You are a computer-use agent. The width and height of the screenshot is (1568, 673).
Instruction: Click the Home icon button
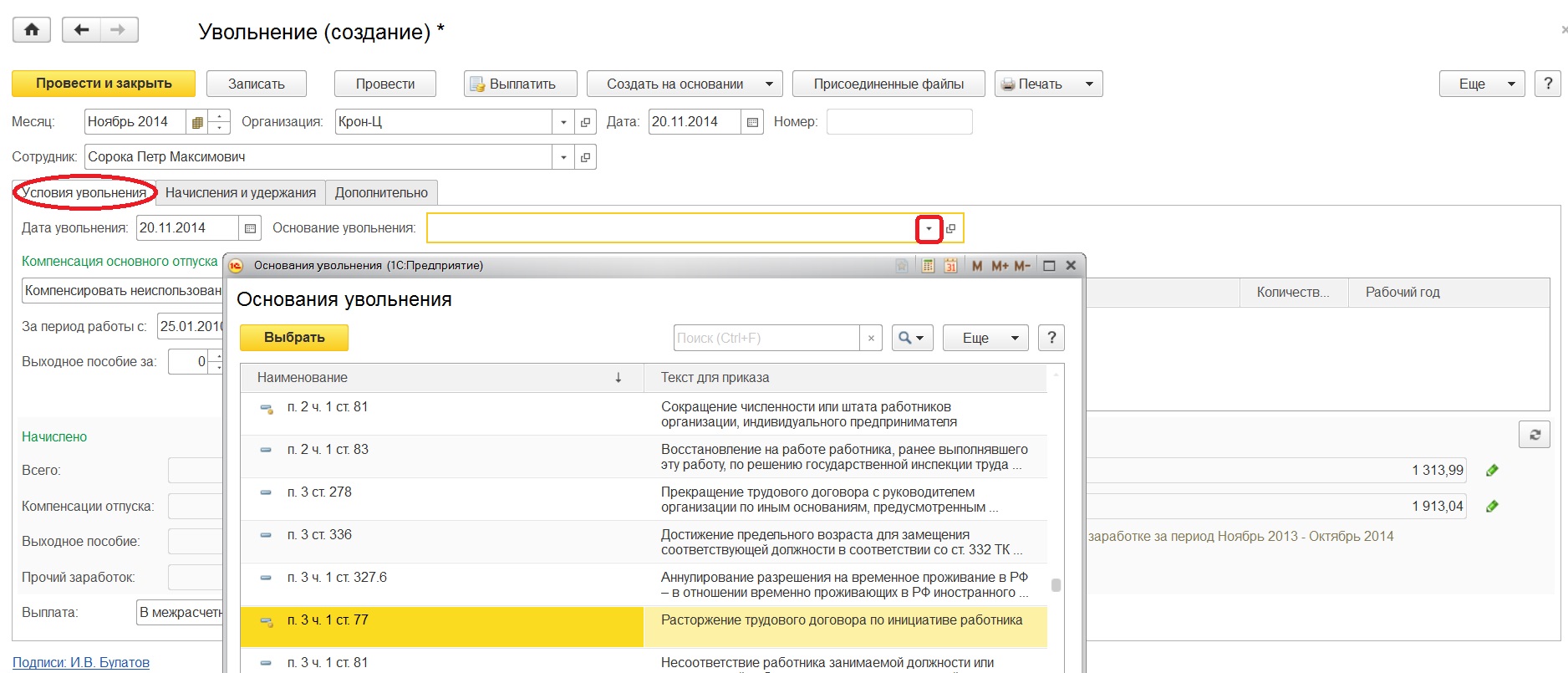[x=32, y=30]
